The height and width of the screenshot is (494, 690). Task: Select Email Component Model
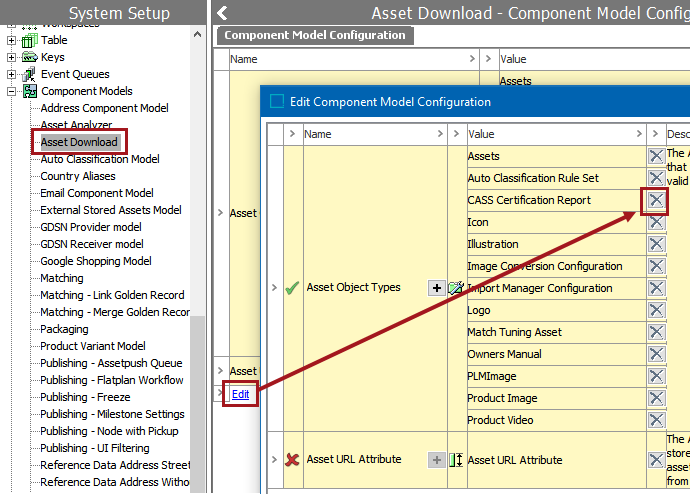97,193
